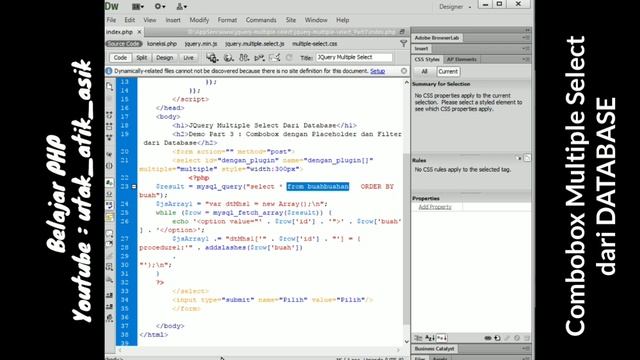Toggle Syntax Error Alerts in Info Bar
This screenshot has width=640, height=360.
(109, 216)
